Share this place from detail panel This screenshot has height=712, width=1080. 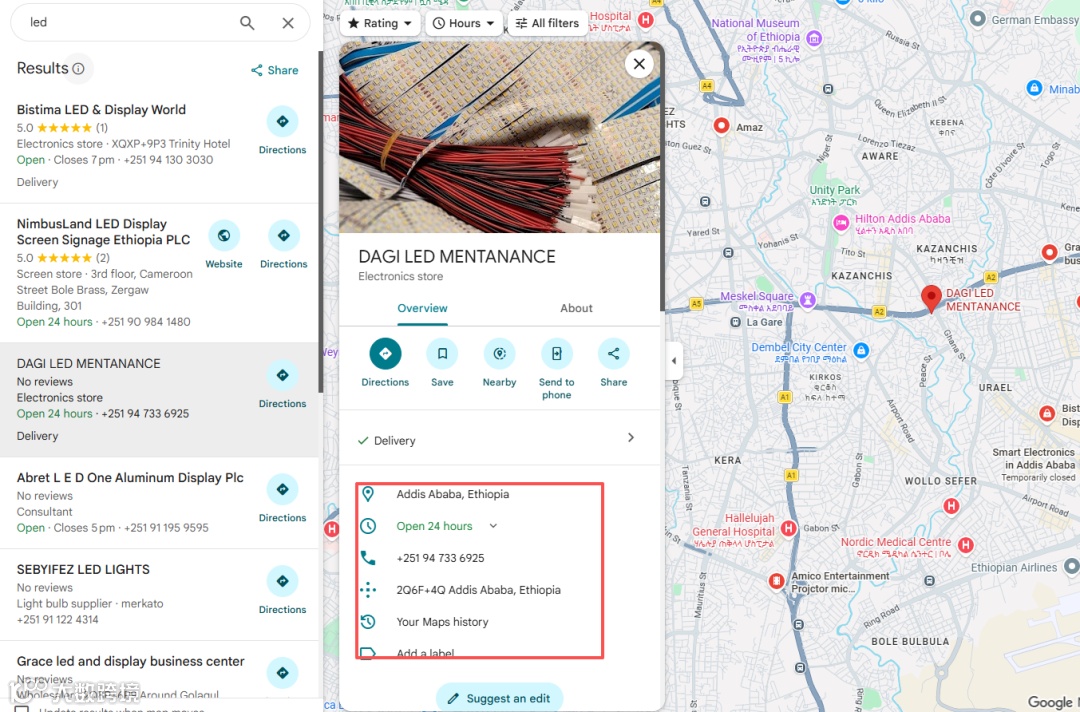pos(613,363)
